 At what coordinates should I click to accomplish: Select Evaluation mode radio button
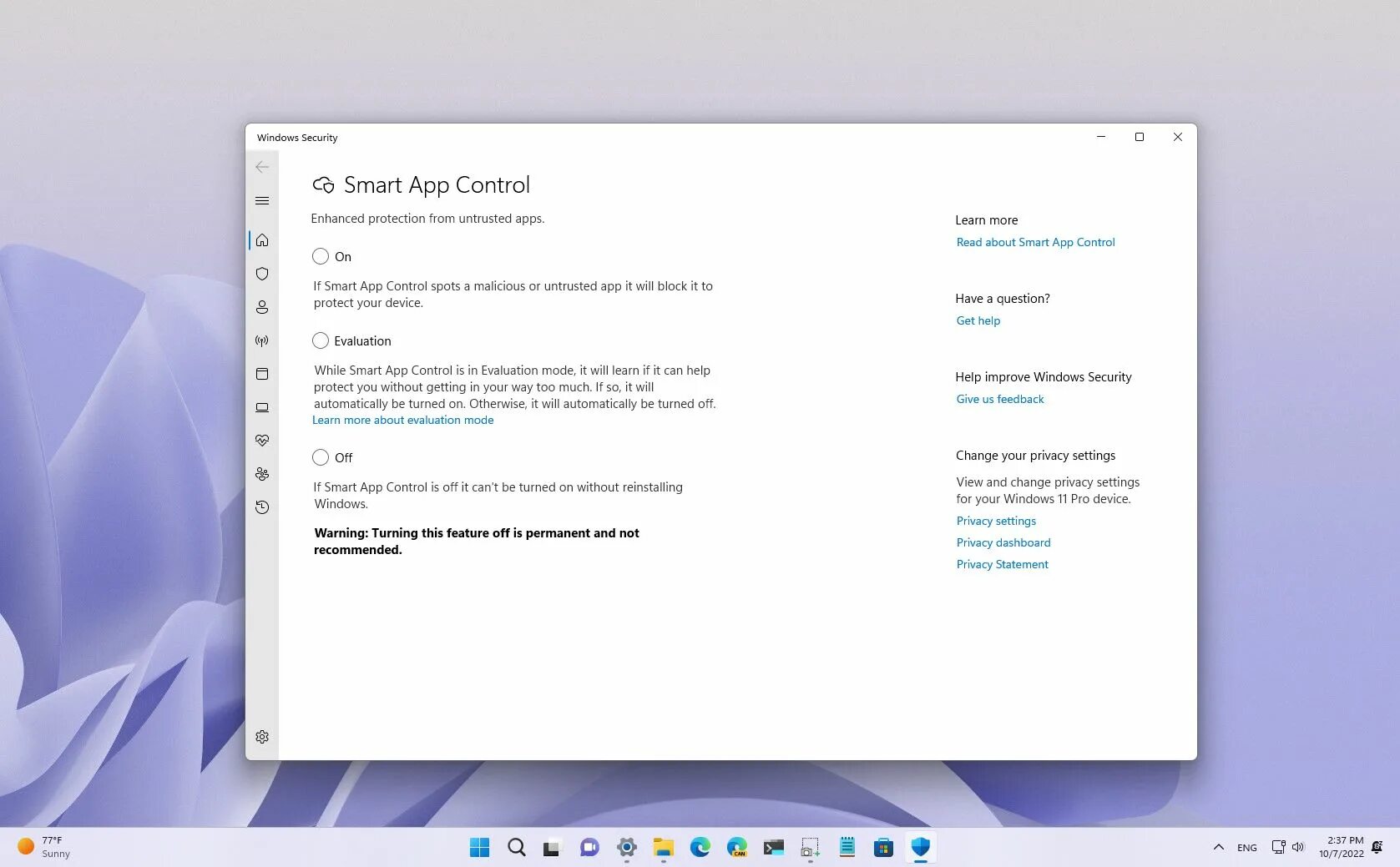(x=320, y=340)
